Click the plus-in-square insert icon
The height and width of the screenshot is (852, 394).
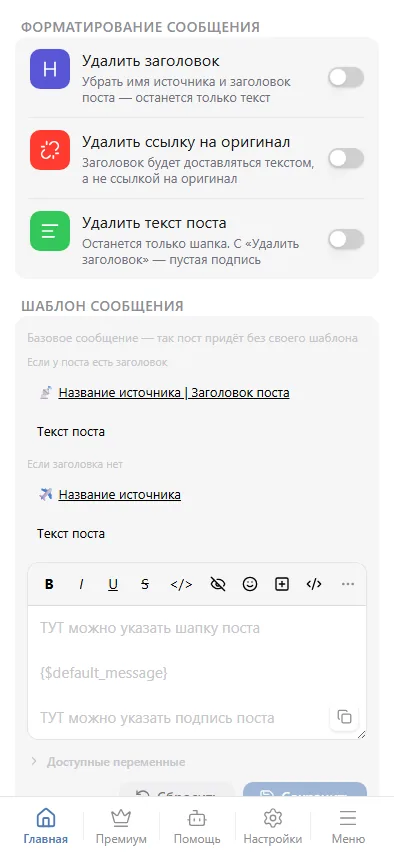(x=282, y=584)
